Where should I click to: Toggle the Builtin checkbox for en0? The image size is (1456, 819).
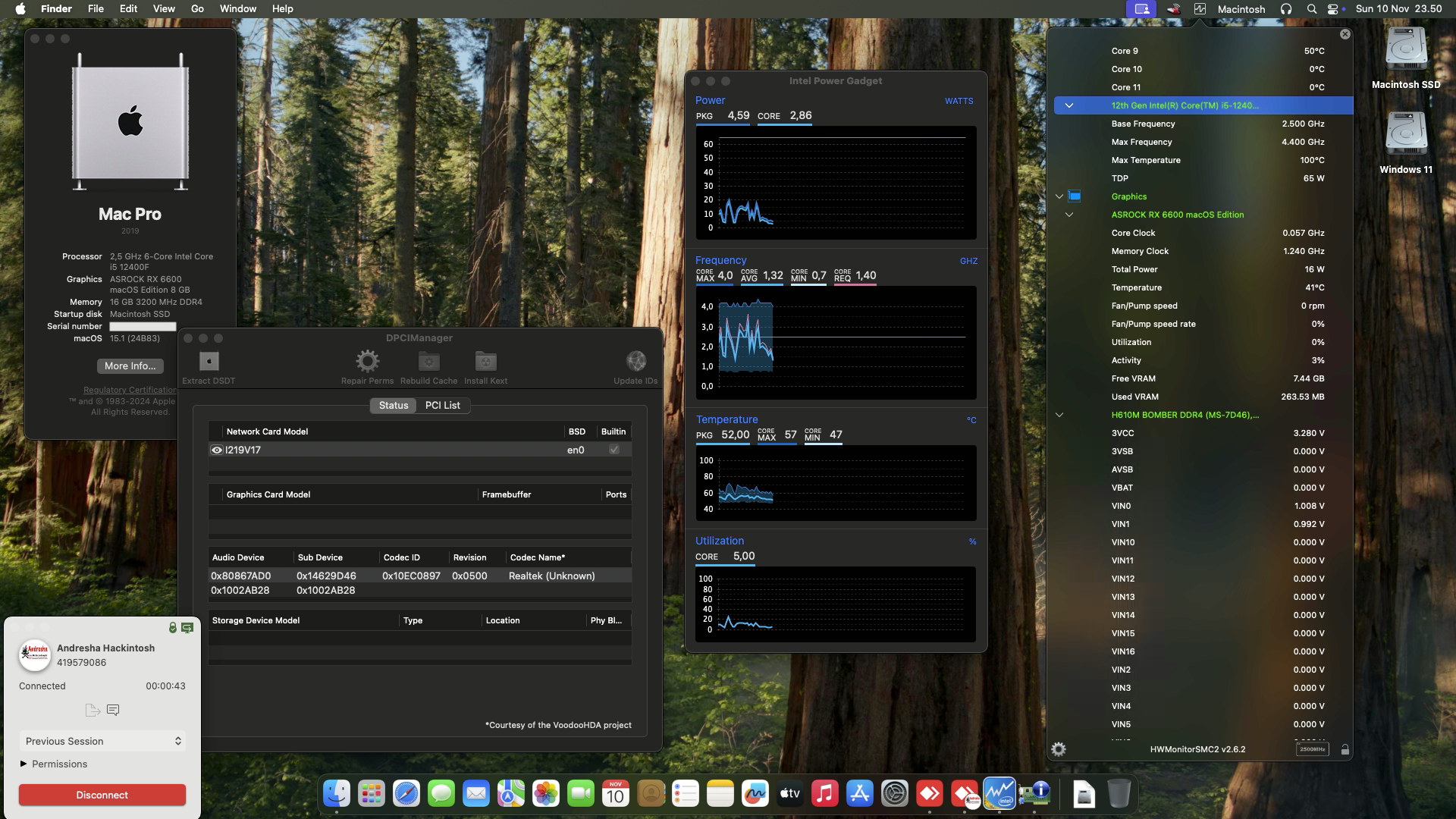tap(613, 450)
